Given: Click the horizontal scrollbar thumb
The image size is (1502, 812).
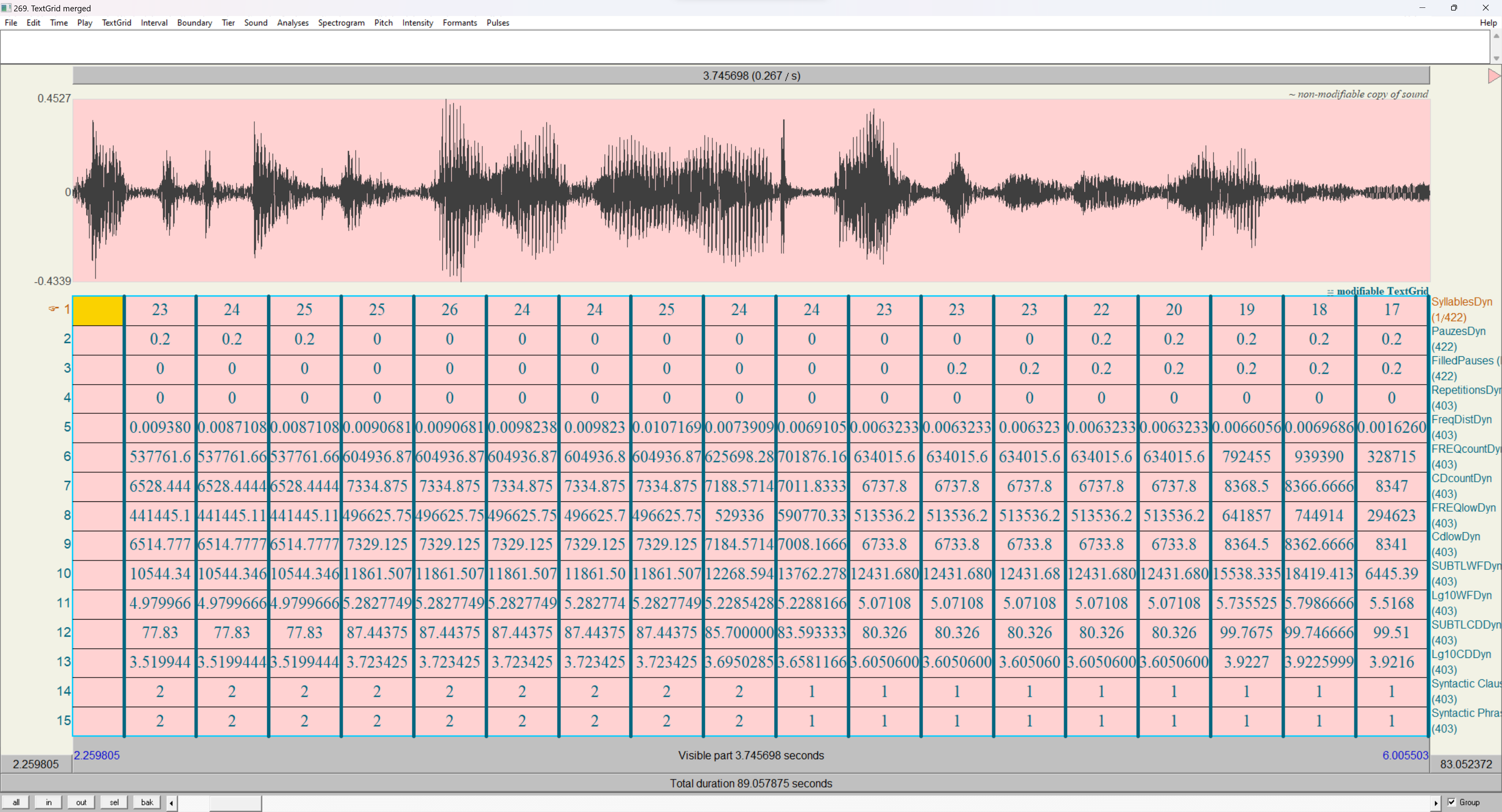Looking at the screenshot, I should click(235, 803).
